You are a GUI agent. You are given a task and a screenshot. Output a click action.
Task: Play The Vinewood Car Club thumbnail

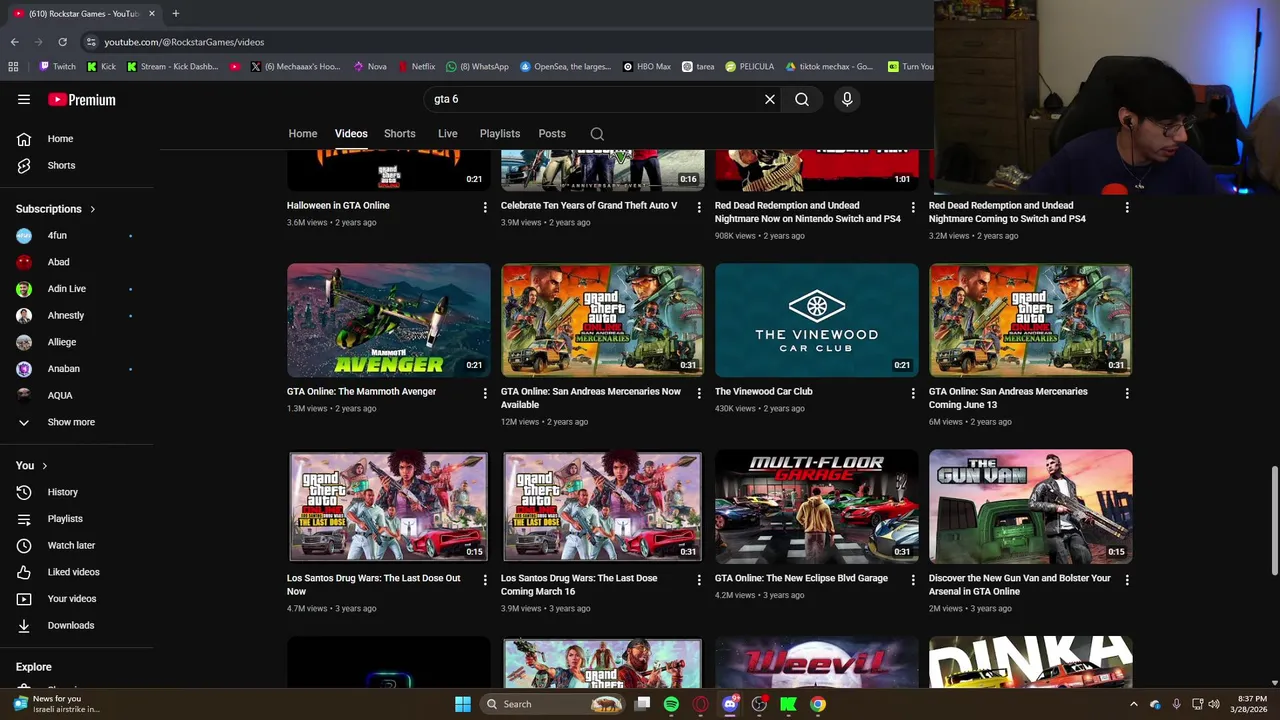(817, 320)
